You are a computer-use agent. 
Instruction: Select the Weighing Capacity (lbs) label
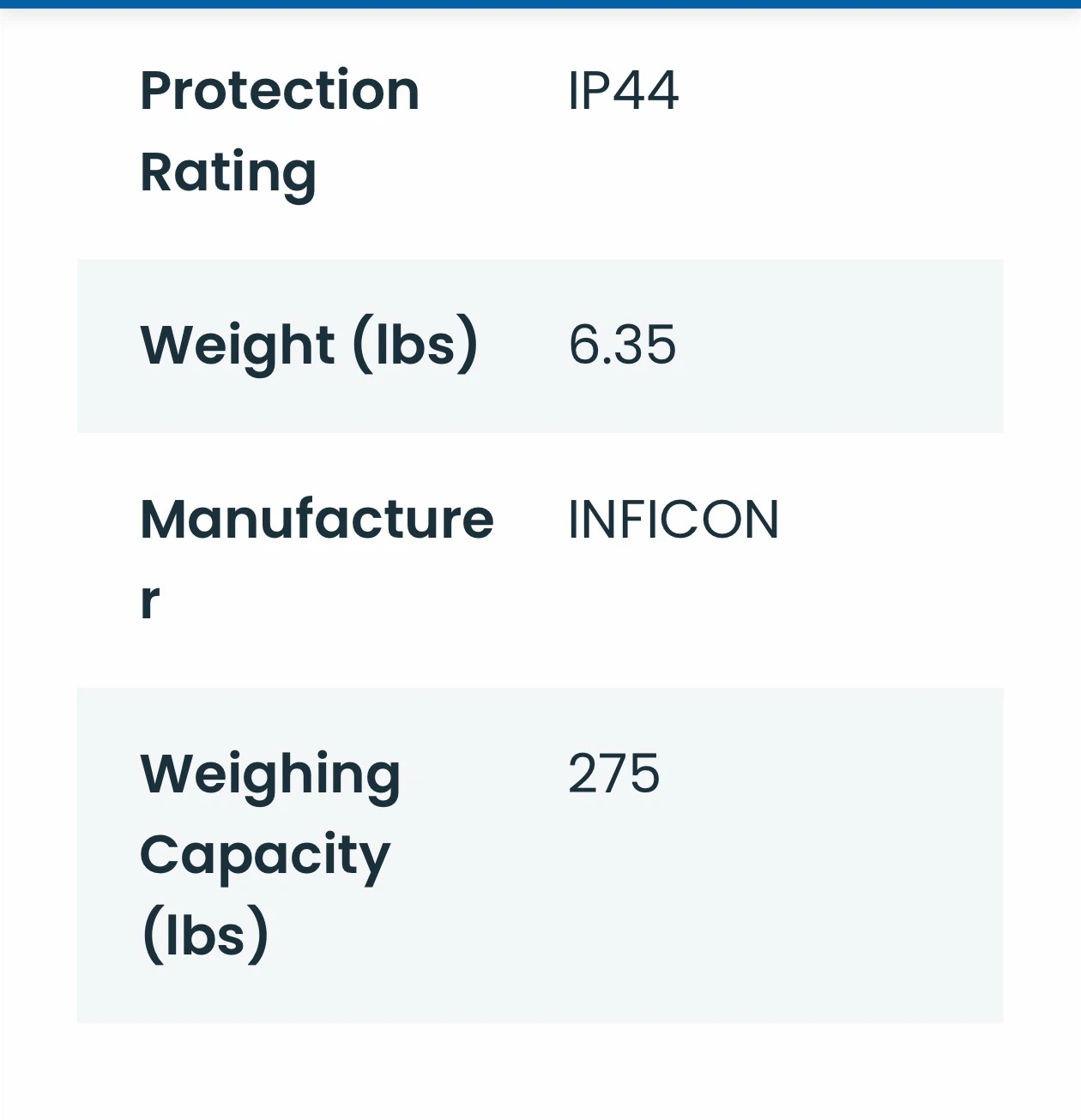pos(270,855)
